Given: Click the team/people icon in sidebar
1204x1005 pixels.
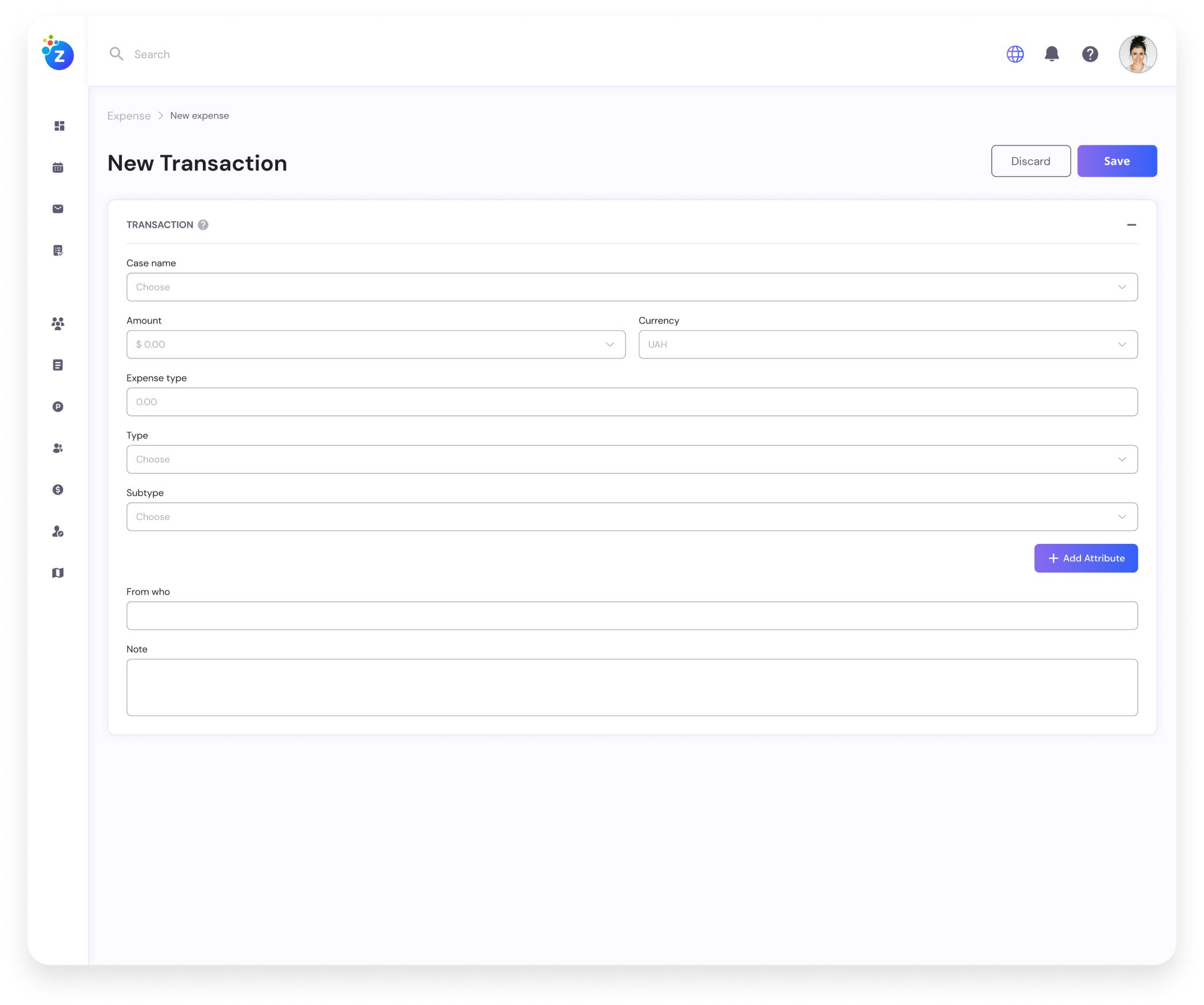Looking at the screenshot, I should [58, 323].
